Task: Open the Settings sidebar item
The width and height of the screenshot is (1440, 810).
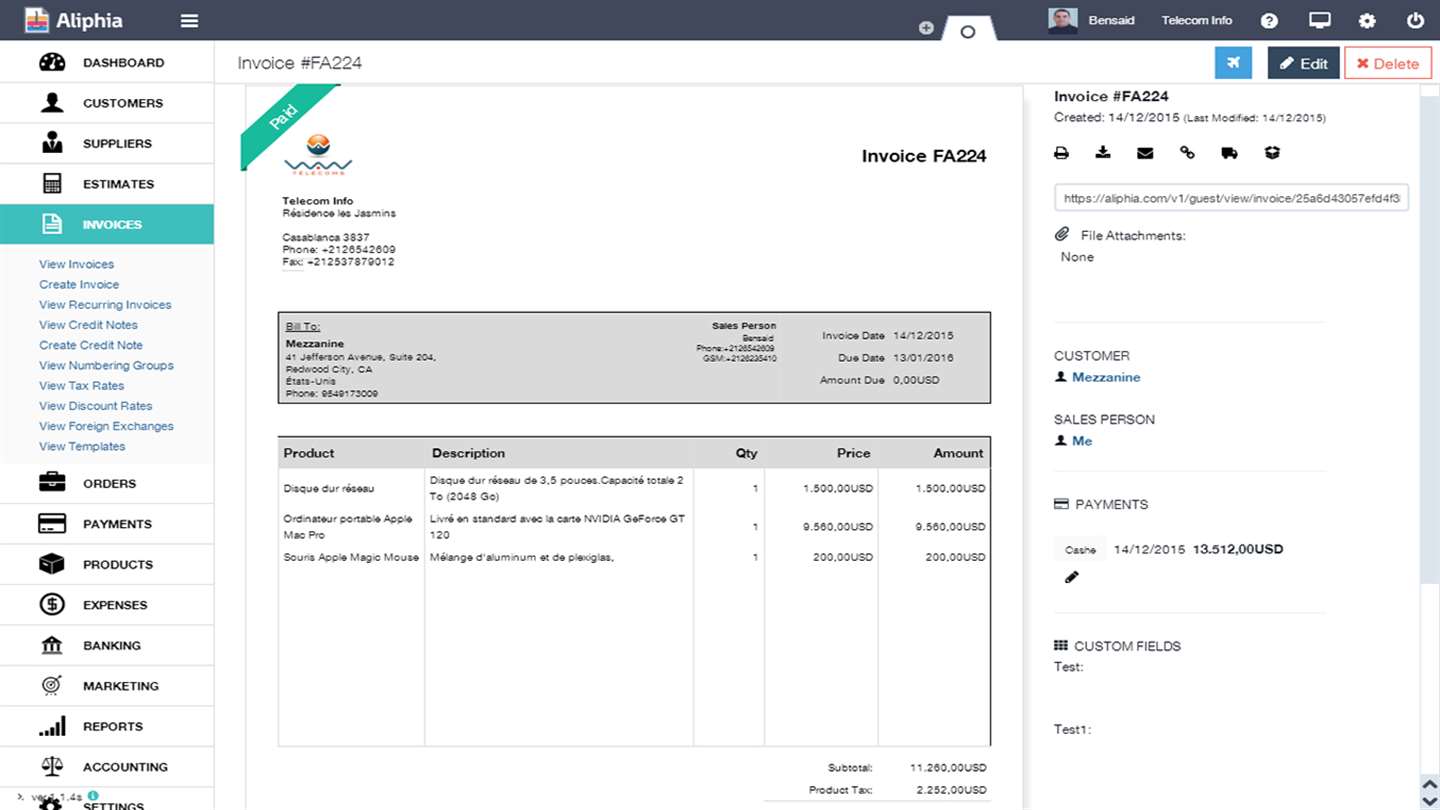Action: click(x=107, y=800)
